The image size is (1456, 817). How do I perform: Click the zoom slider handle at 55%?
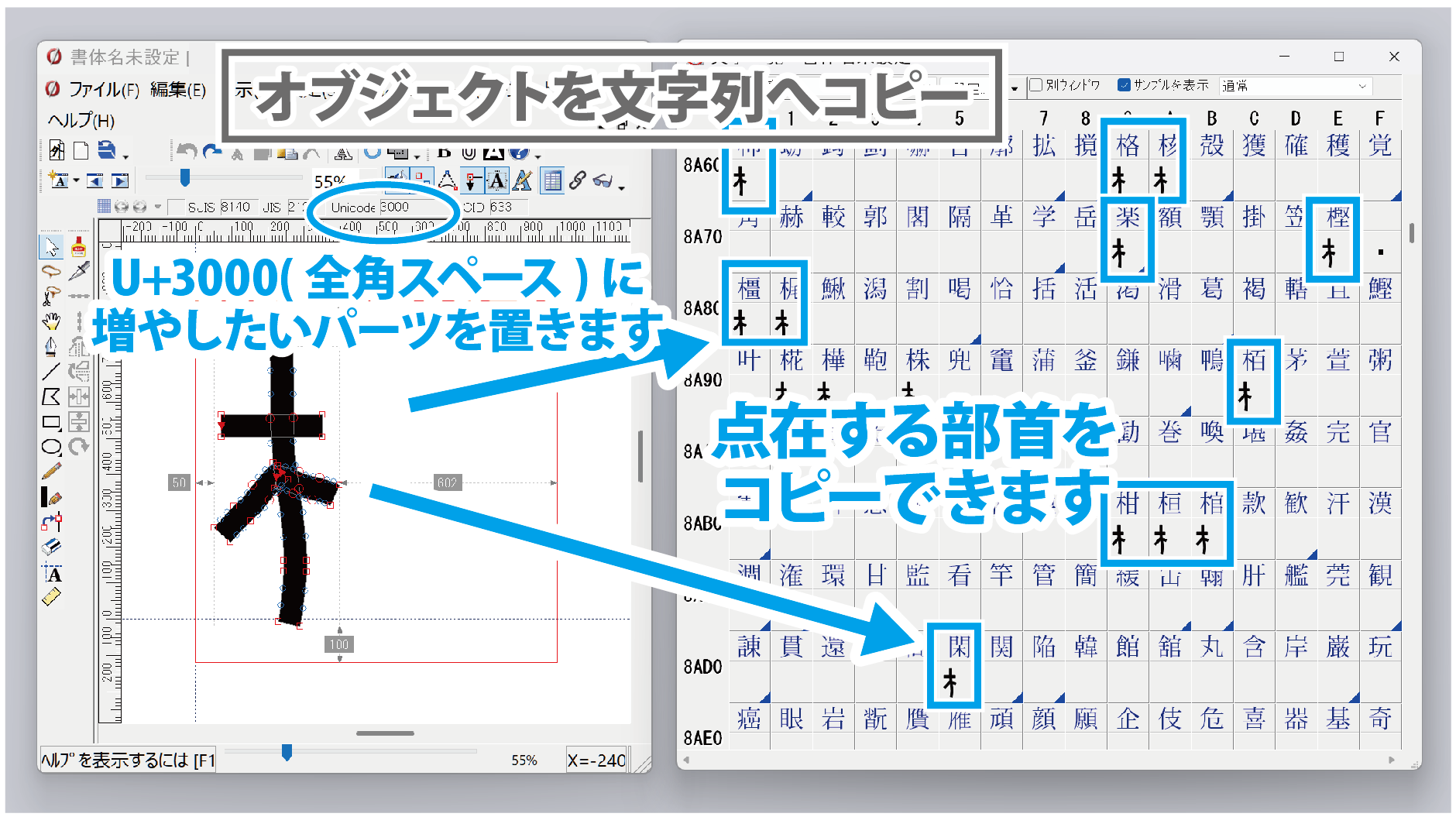click(184, 179)
